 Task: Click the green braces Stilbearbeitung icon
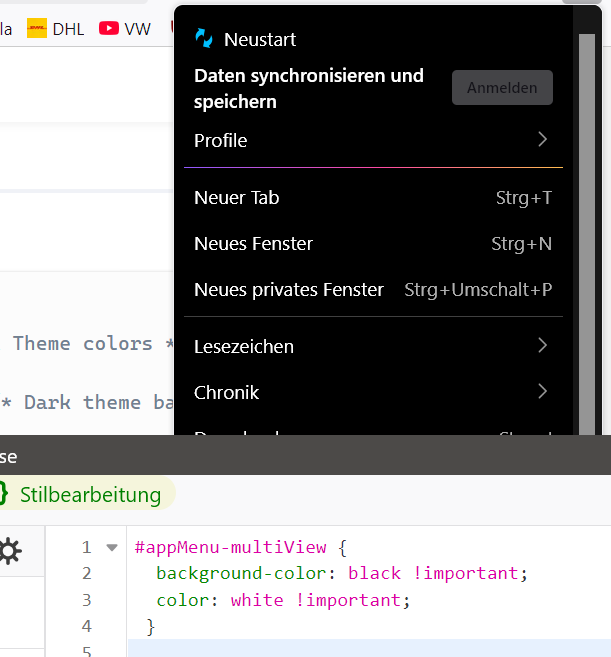tap(3, 494)
